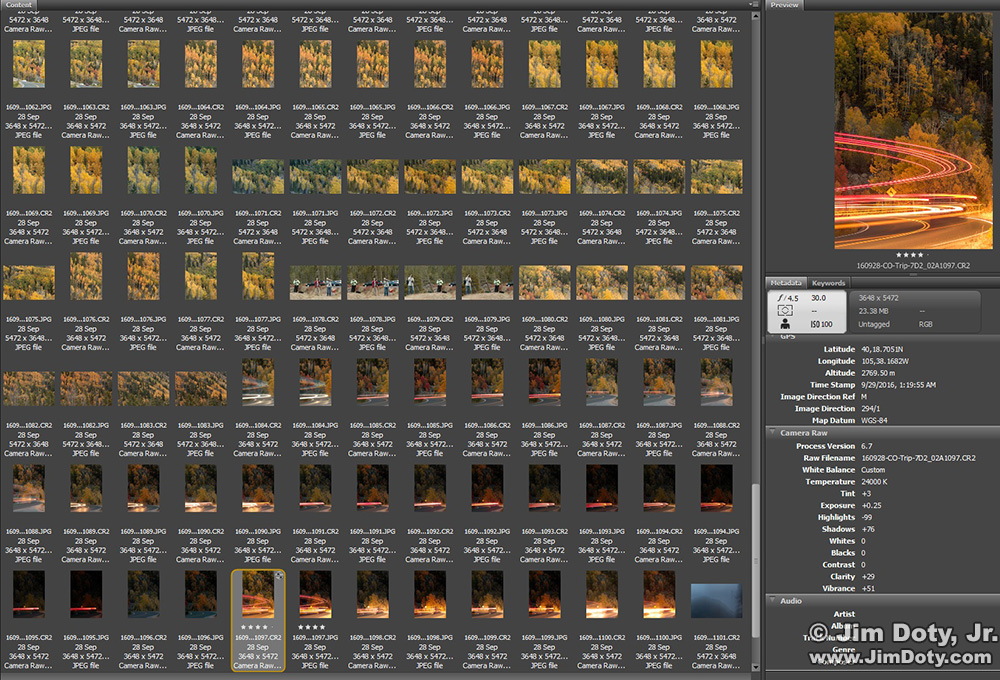Click the Exposure value +0.25
Viewport: 1000px width, 680px height.
871,506
